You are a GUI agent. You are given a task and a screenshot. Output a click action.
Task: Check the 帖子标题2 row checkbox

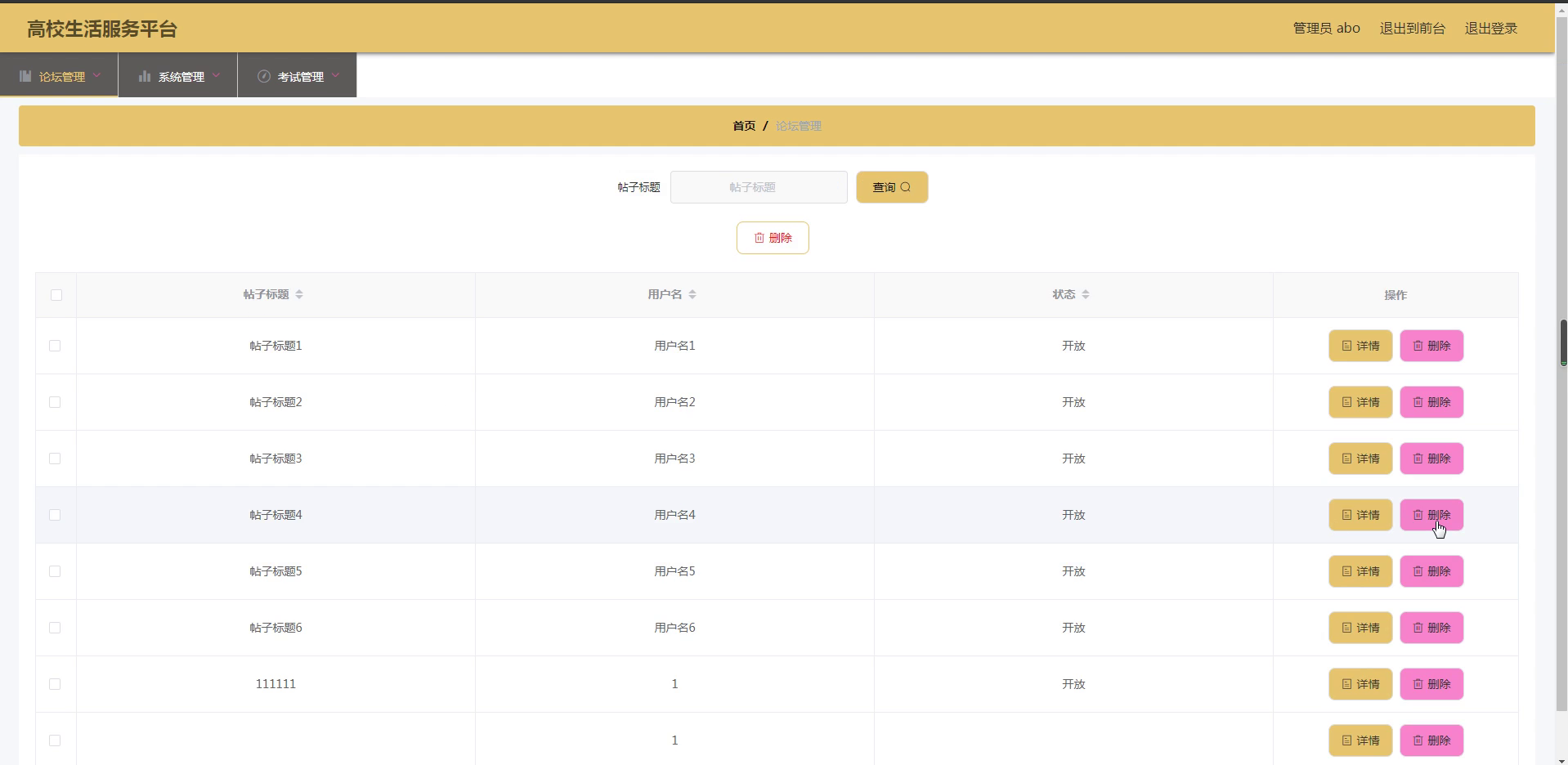pos(55,402)
